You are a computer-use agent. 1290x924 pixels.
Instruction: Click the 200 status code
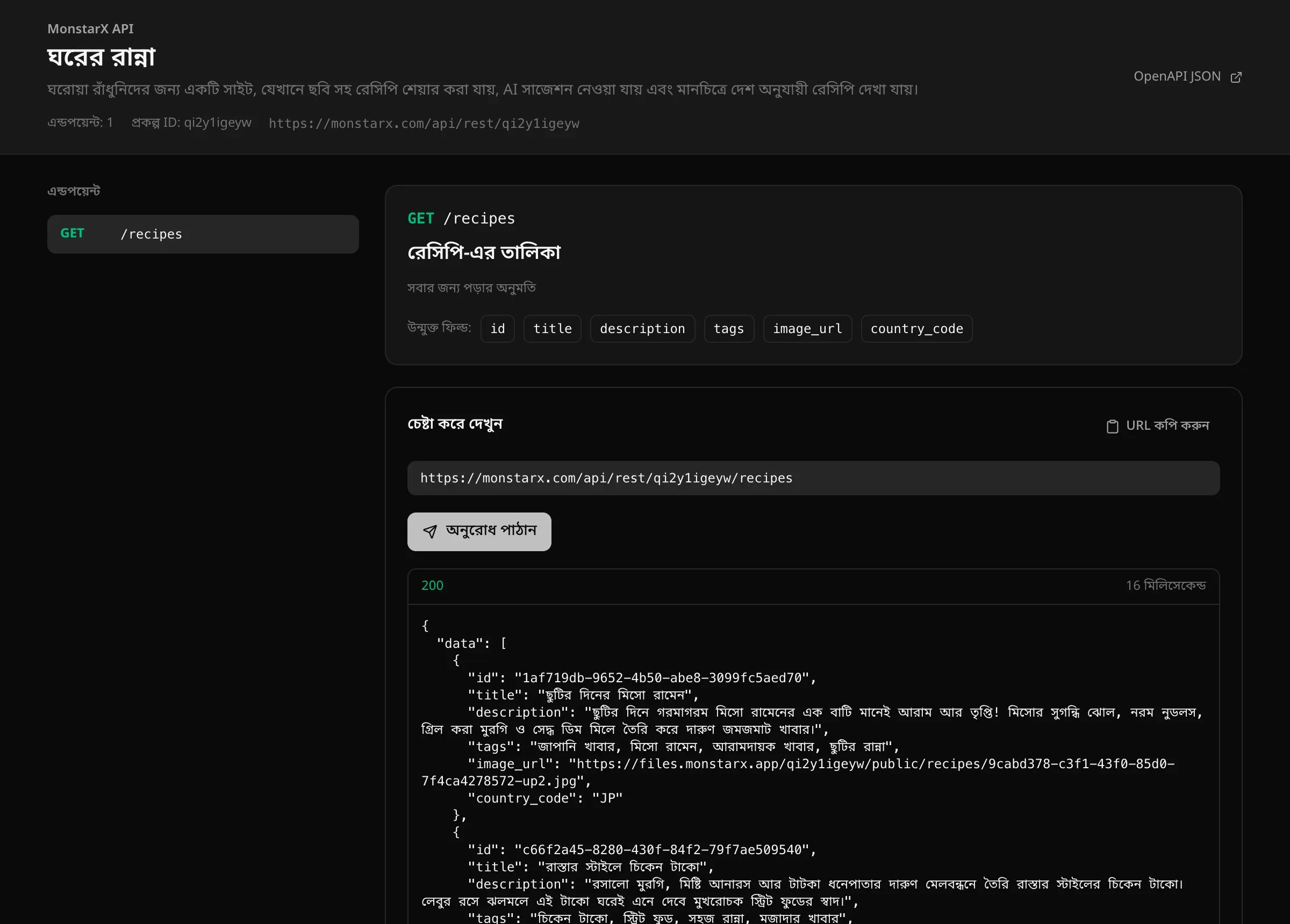coord(432,585)
